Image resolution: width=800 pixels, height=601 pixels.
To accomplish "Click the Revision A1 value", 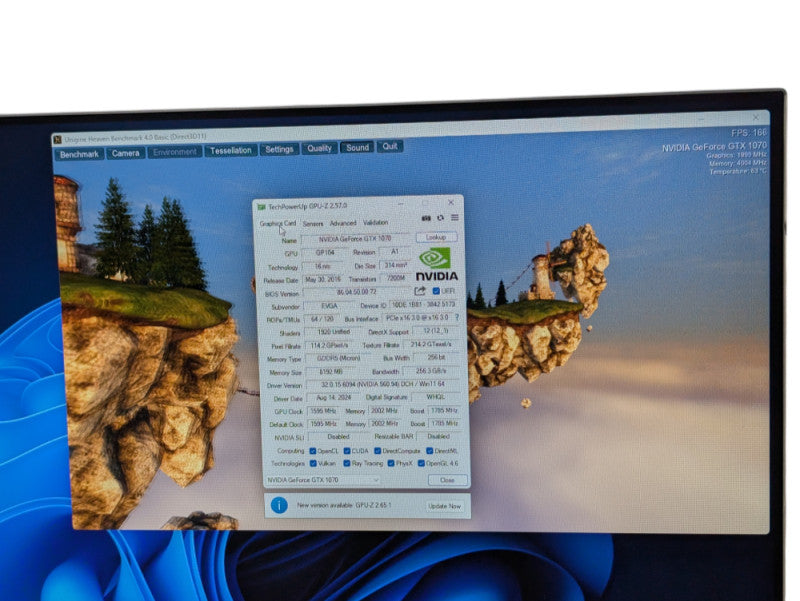I will (394, 252).
